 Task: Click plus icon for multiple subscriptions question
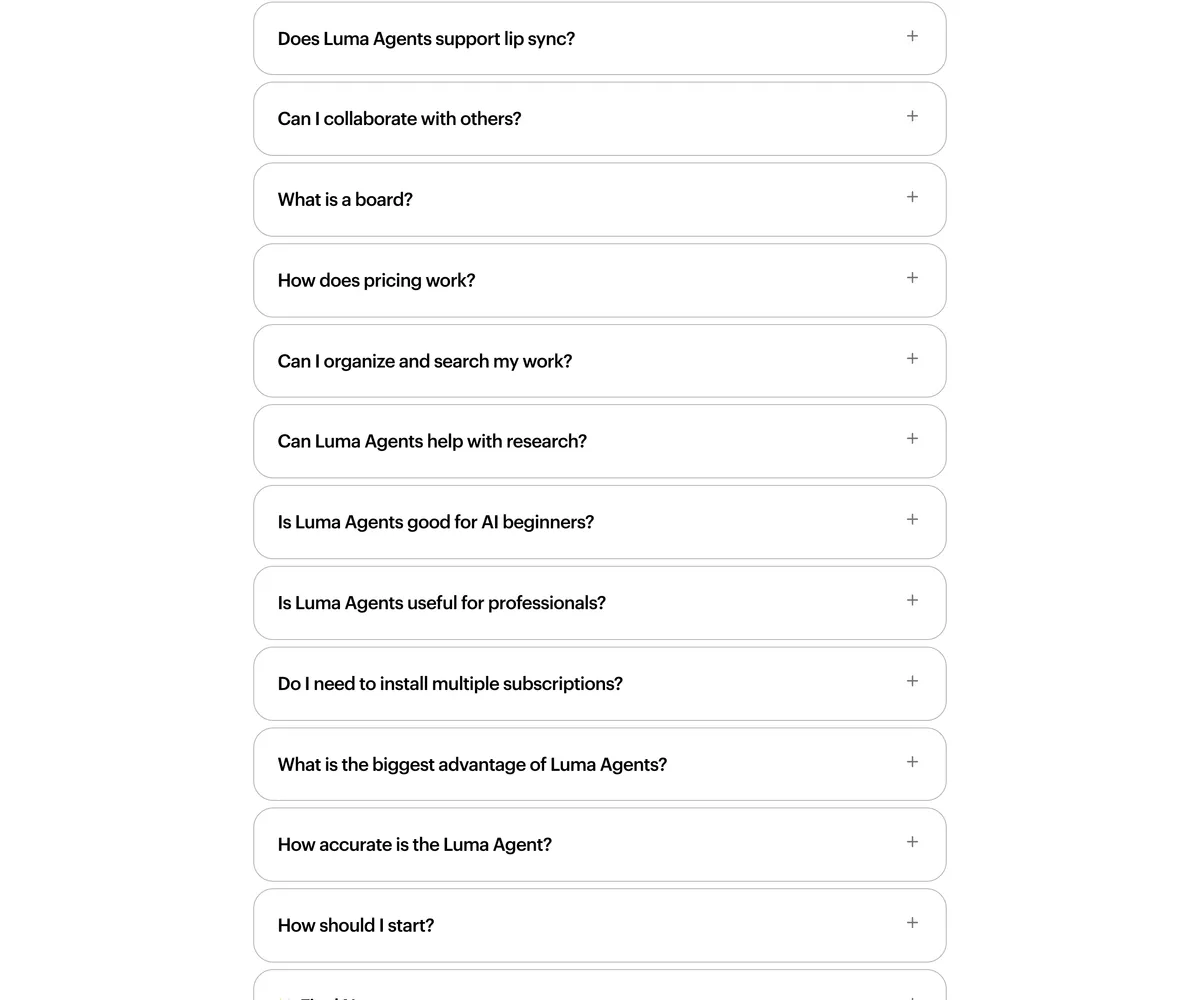point(912,681)
